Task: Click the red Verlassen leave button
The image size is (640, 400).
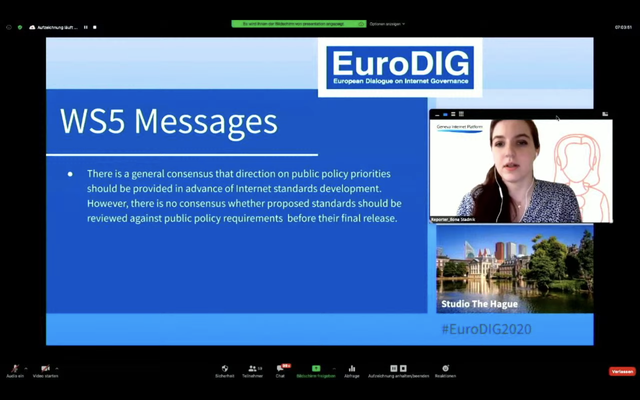Action: [622, 371]
